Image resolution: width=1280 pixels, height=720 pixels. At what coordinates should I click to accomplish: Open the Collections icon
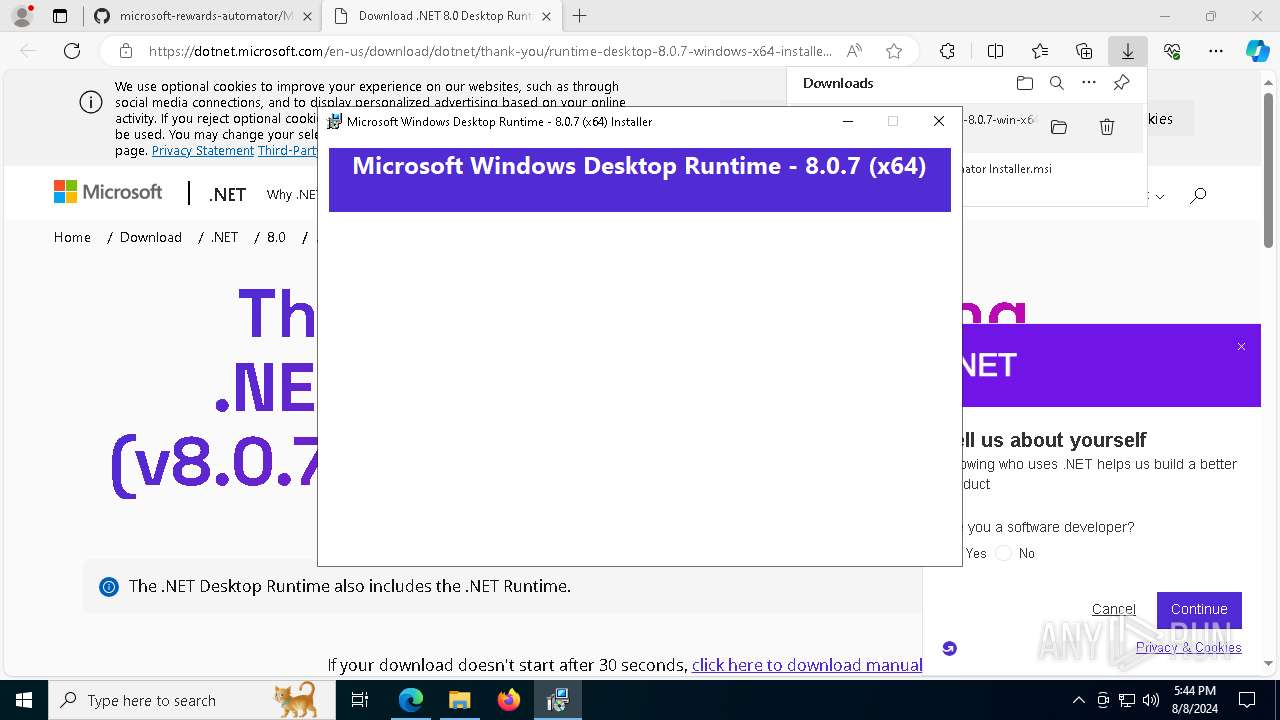coord(1084,51)
